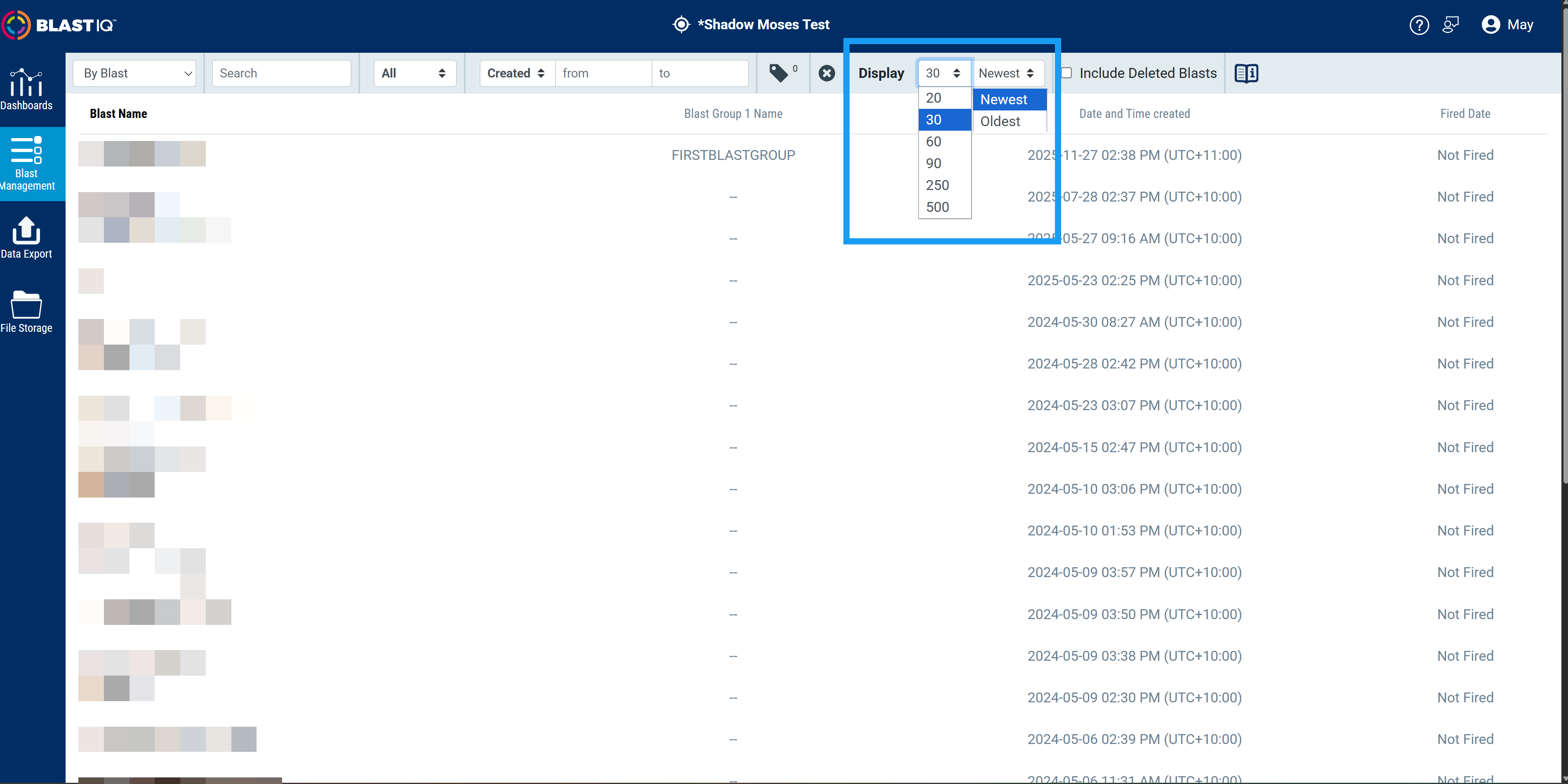Open the Created date type dropdown
Viewport: 1568px width, 784px height.
tap(517, 73)
